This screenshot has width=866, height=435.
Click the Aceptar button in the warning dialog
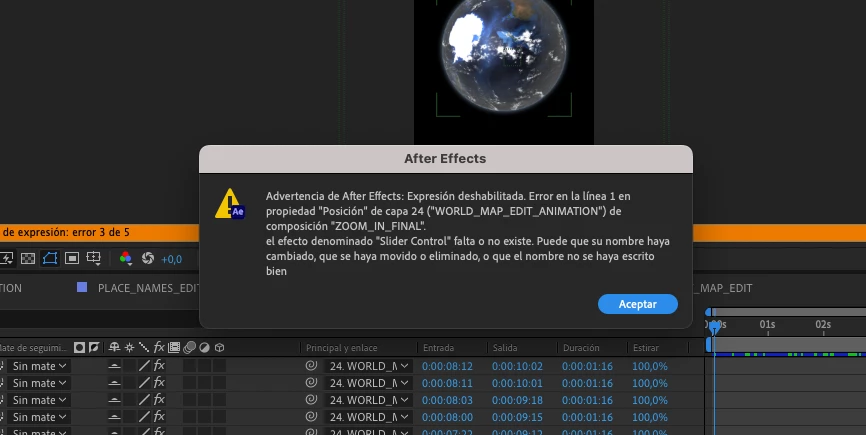[637, 304]
